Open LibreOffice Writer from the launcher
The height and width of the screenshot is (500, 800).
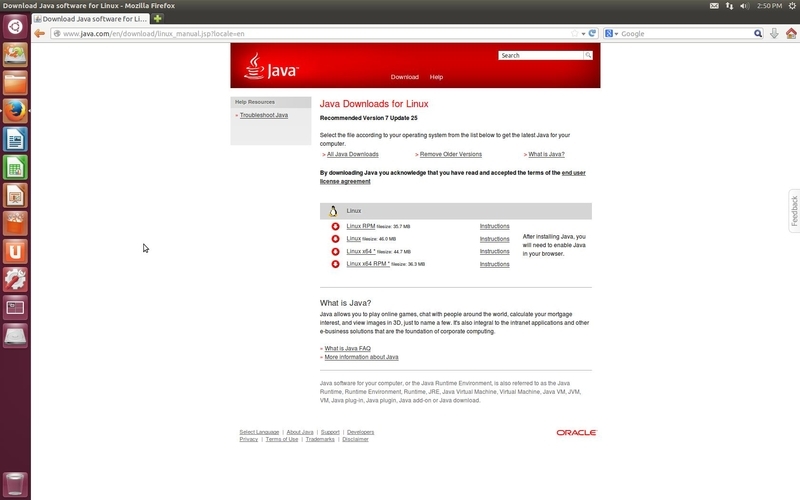coord(15,139)
